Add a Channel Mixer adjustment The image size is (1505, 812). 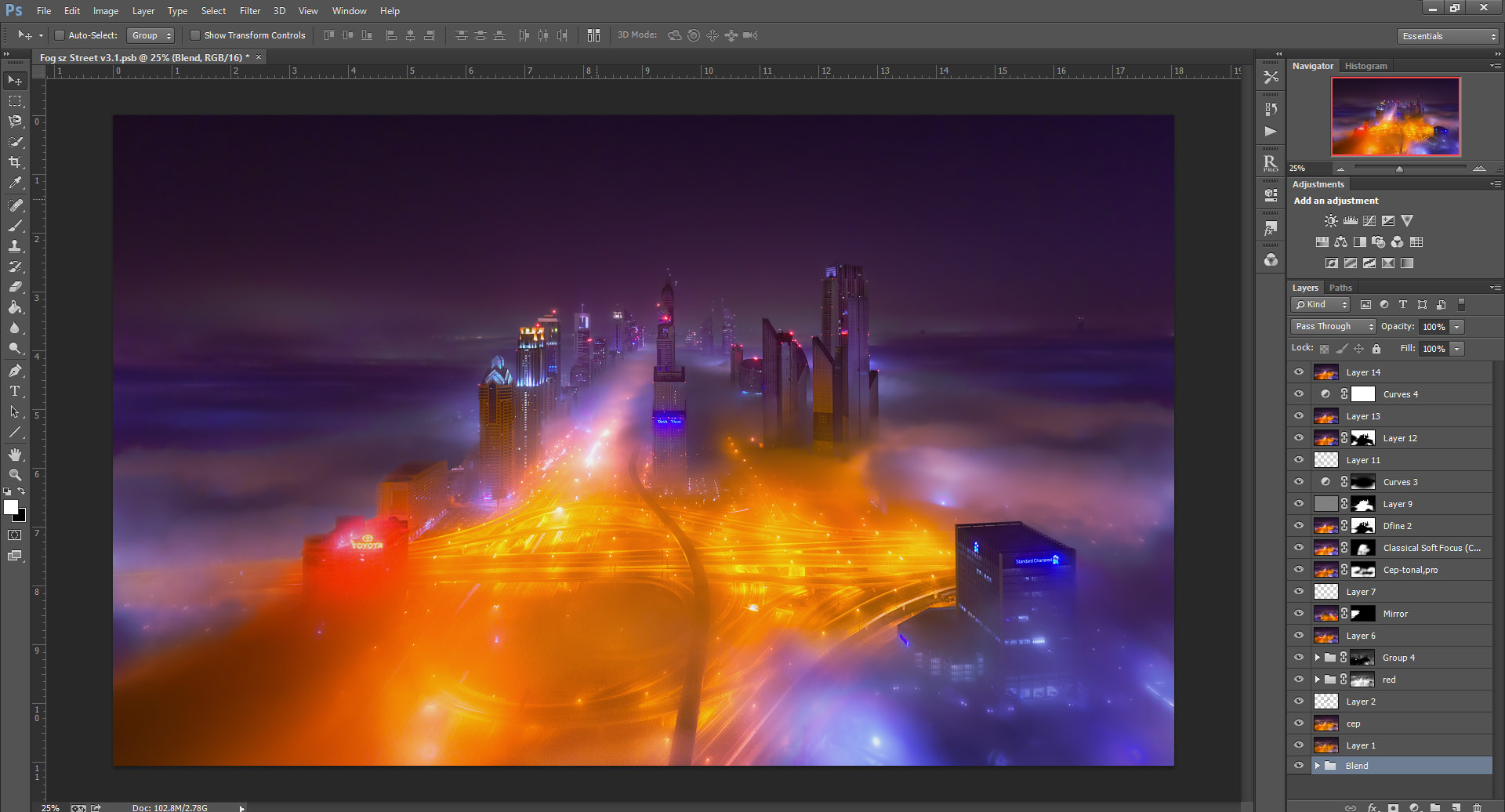pyautogui.click(x=1398, y=242)
